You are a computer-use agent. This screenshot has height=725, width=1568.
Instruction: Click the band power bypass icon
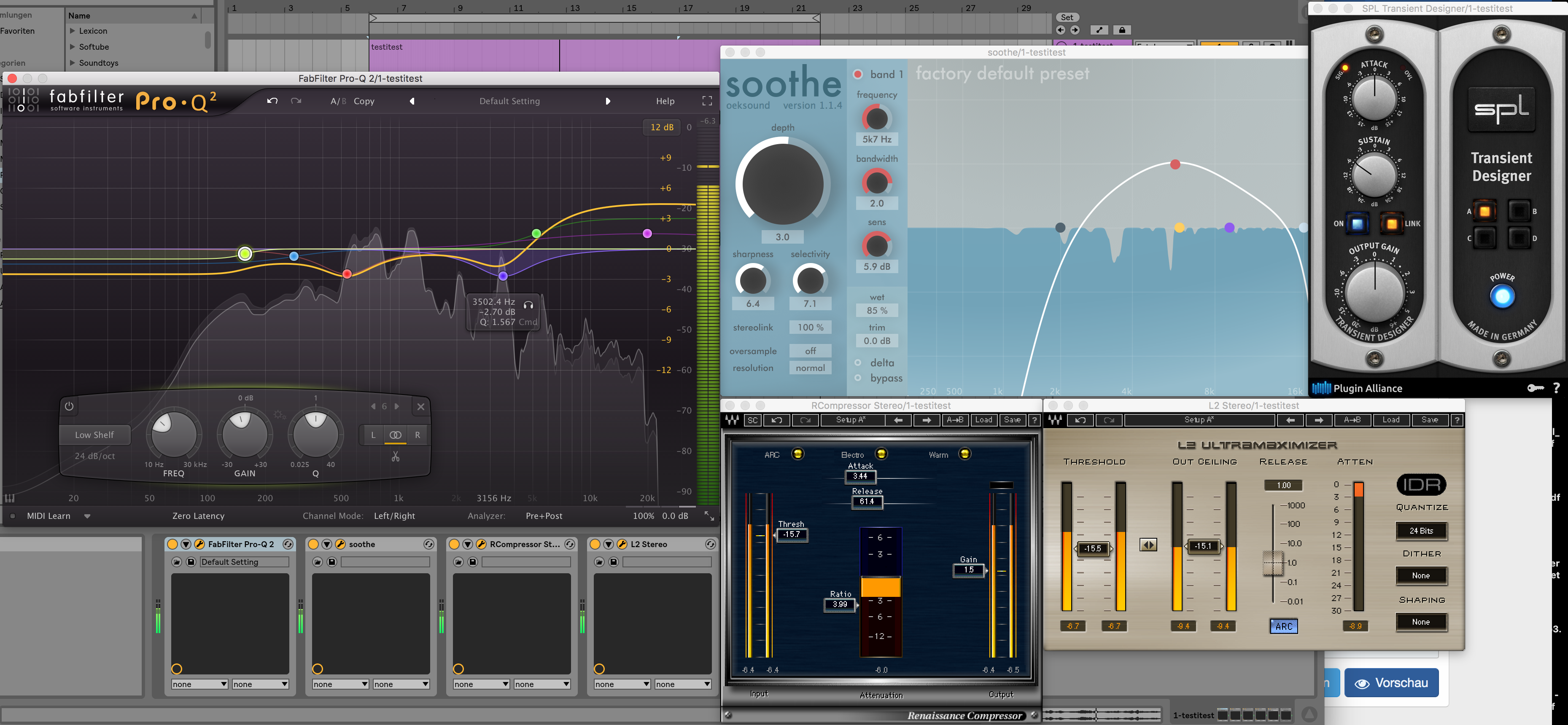click(x=70, y=406)
